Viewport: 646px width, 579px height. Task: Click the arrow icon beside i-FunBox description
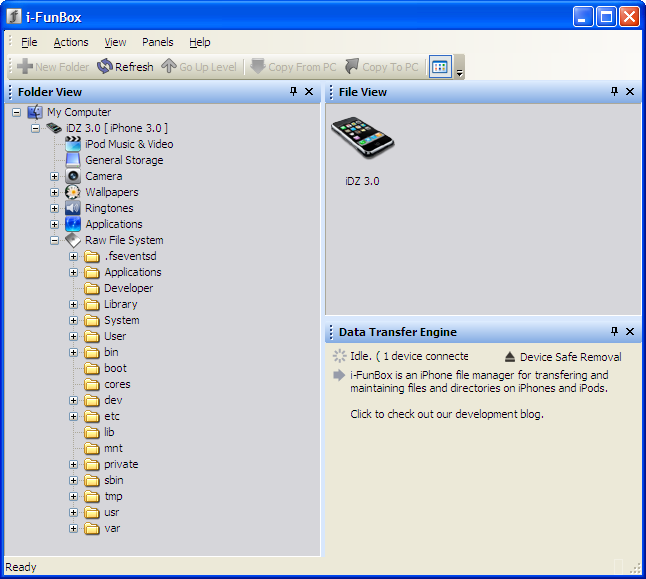[339, 375]
